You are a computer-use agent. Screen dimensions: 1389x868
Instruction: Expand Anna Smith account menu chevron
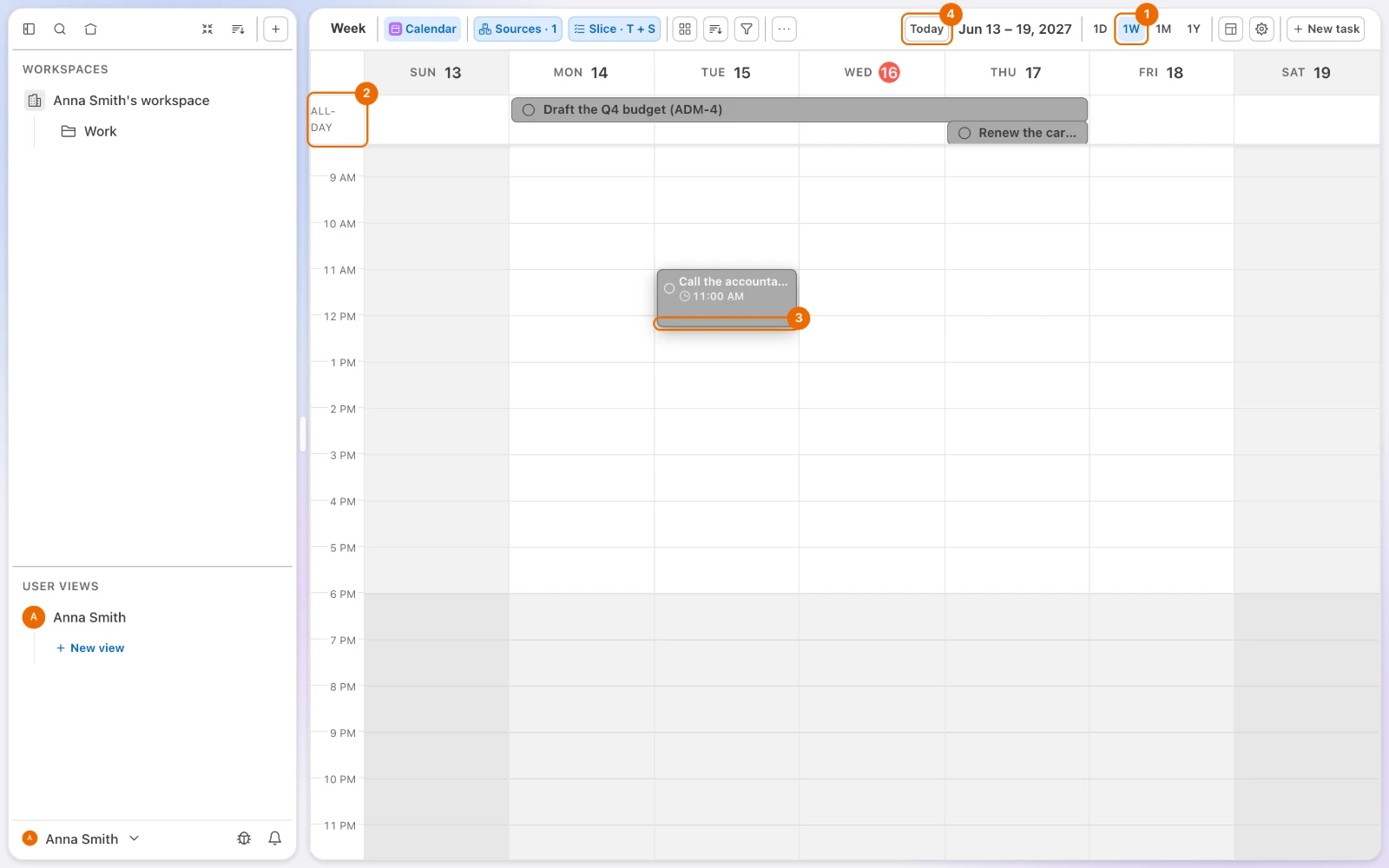click(x=135, y=838)
